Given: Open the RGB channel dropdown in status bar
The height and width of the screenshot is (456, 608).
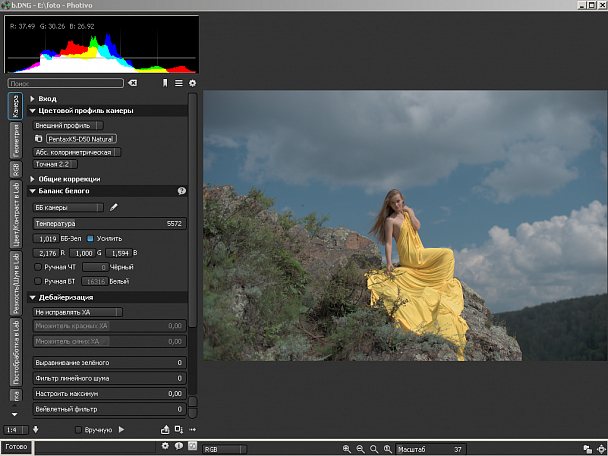Looking at the screenshot, I should pos(225,449).
